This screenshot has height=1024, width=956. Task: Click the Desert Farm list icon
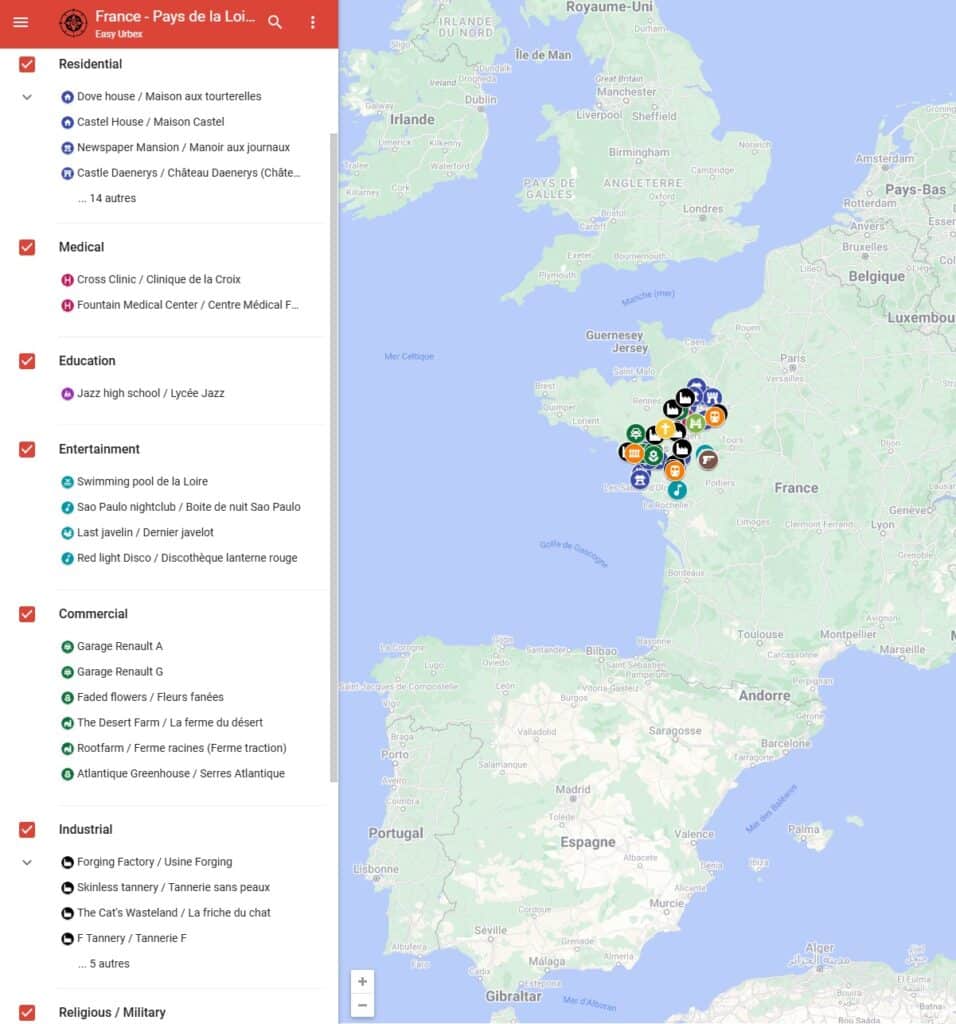[67, 723]
